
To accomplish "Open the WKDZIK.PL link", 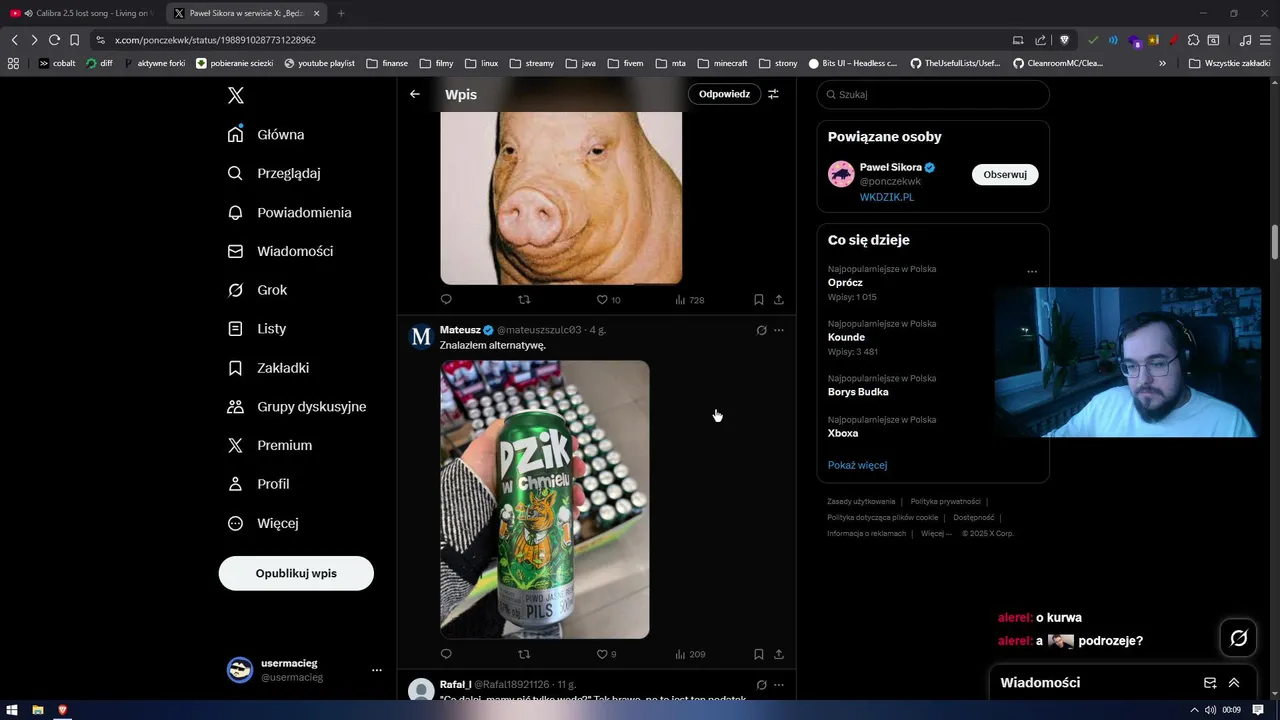I will coord(886,197).
